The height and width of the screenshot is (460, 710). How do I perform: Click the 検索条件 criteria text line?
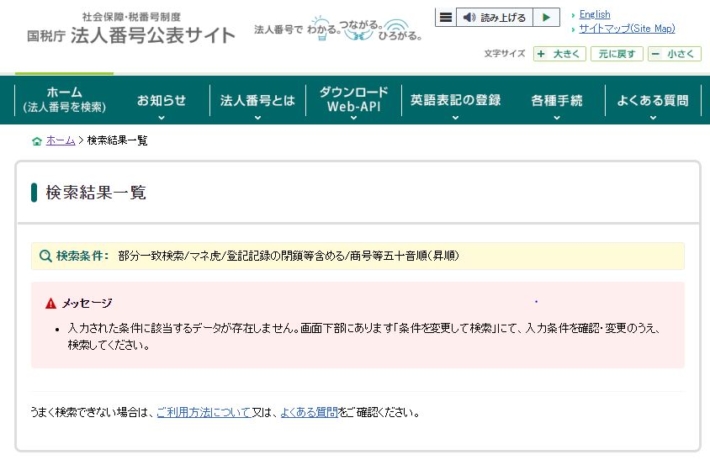click(288, 256)
